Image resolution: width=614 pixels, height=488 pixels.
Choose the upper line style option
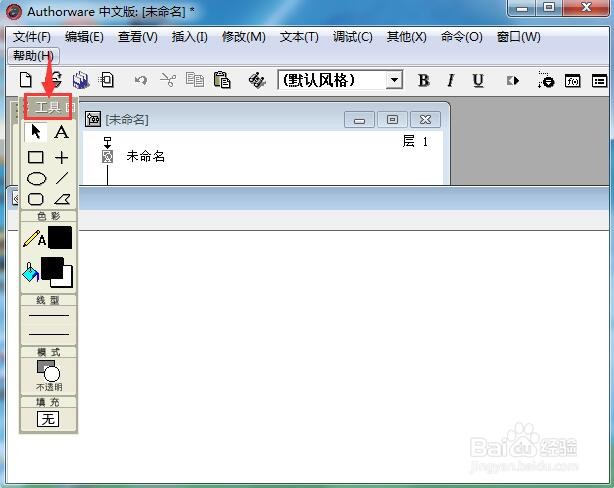coord(49,316)
